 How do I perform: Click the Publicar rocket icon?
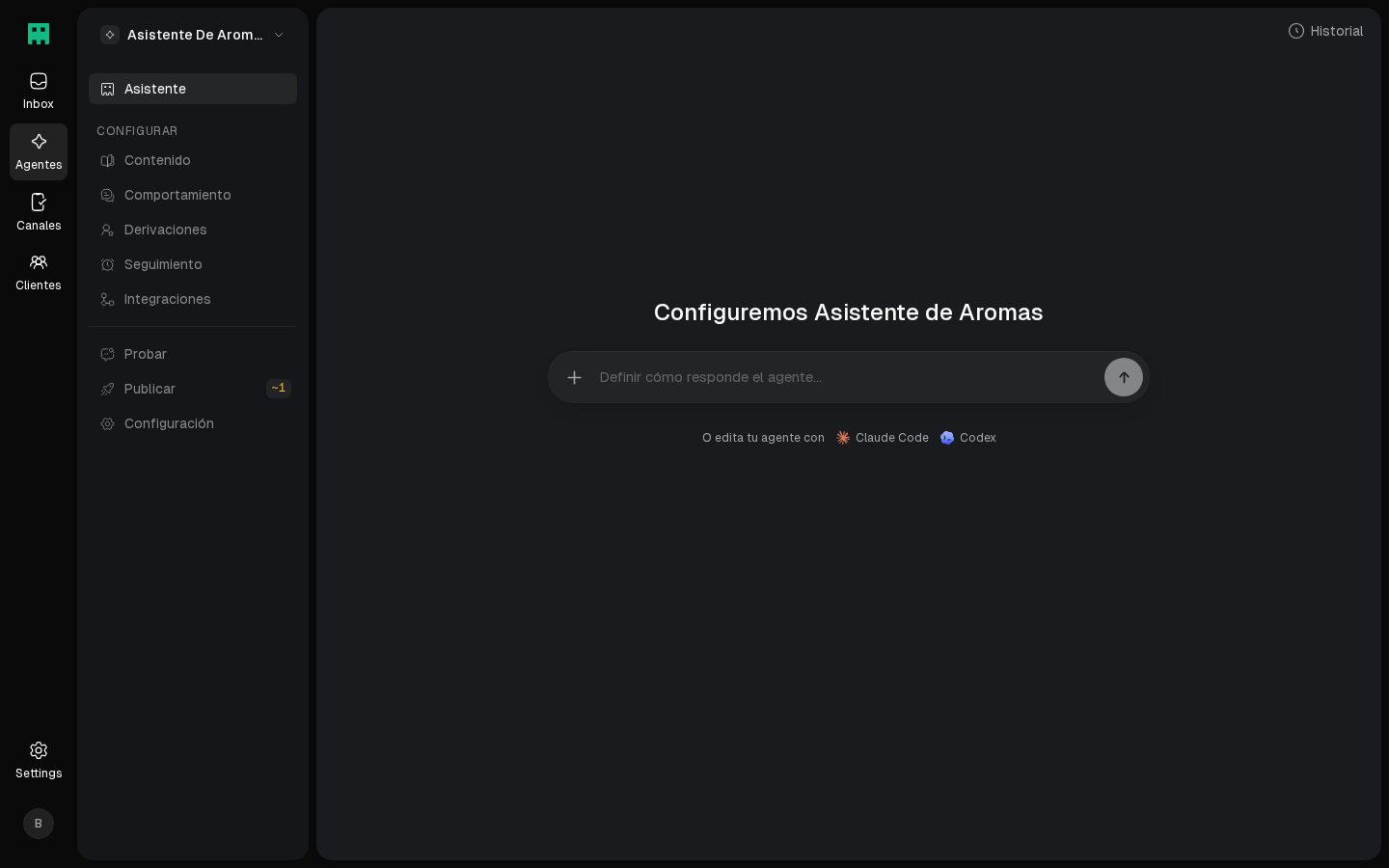108,389
